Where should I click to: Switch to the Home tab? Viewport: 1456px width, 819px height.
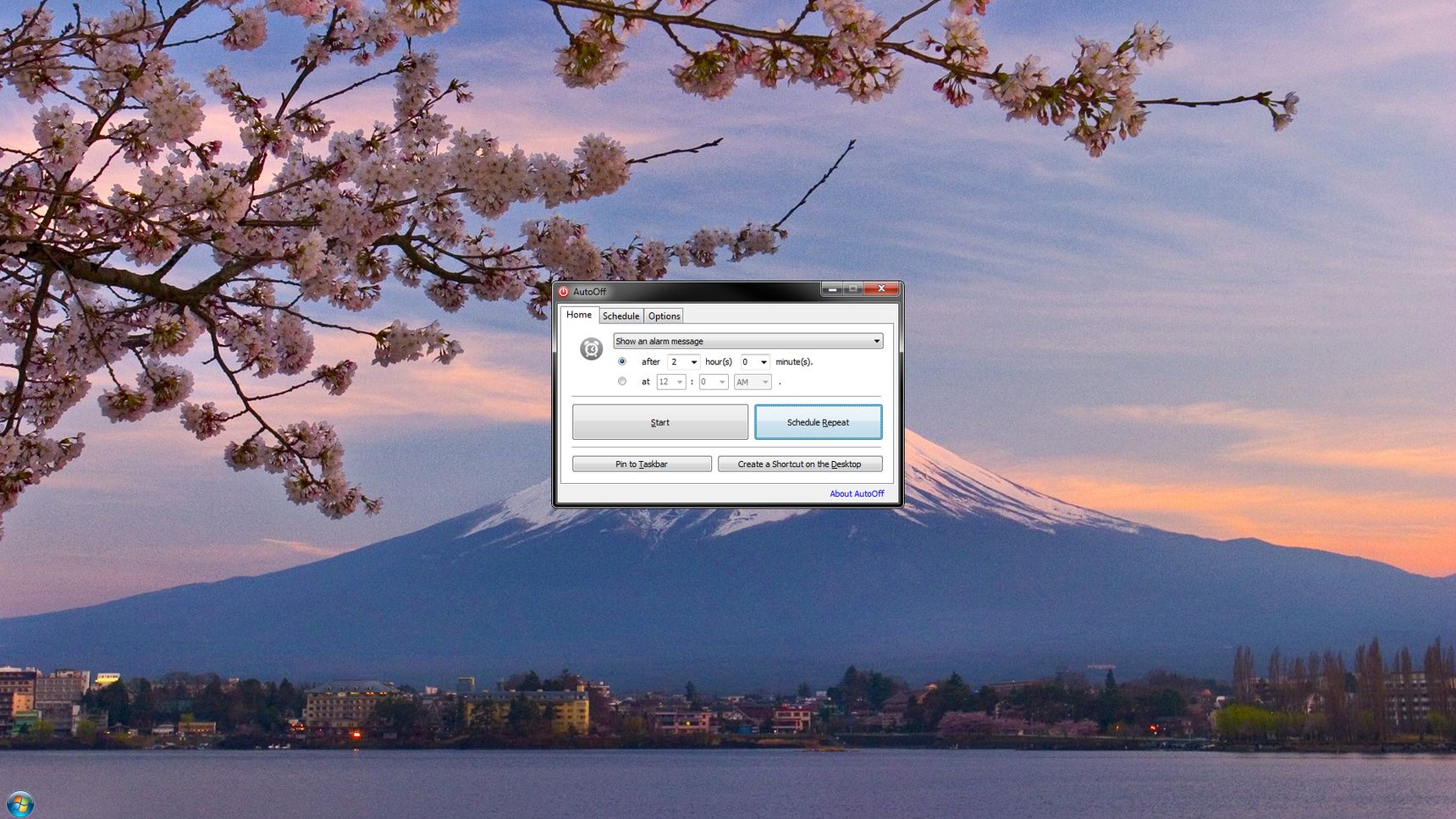click(579, 315)
